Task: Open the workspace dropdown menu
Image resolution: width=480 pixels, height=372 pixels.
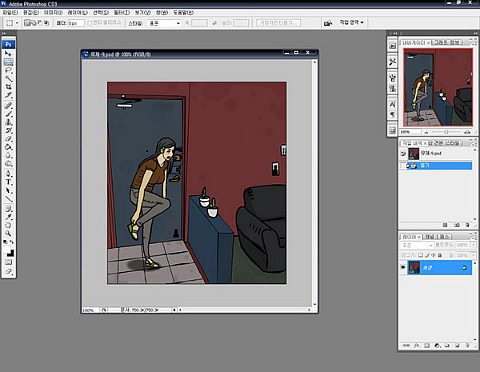Action: [351, 22]
